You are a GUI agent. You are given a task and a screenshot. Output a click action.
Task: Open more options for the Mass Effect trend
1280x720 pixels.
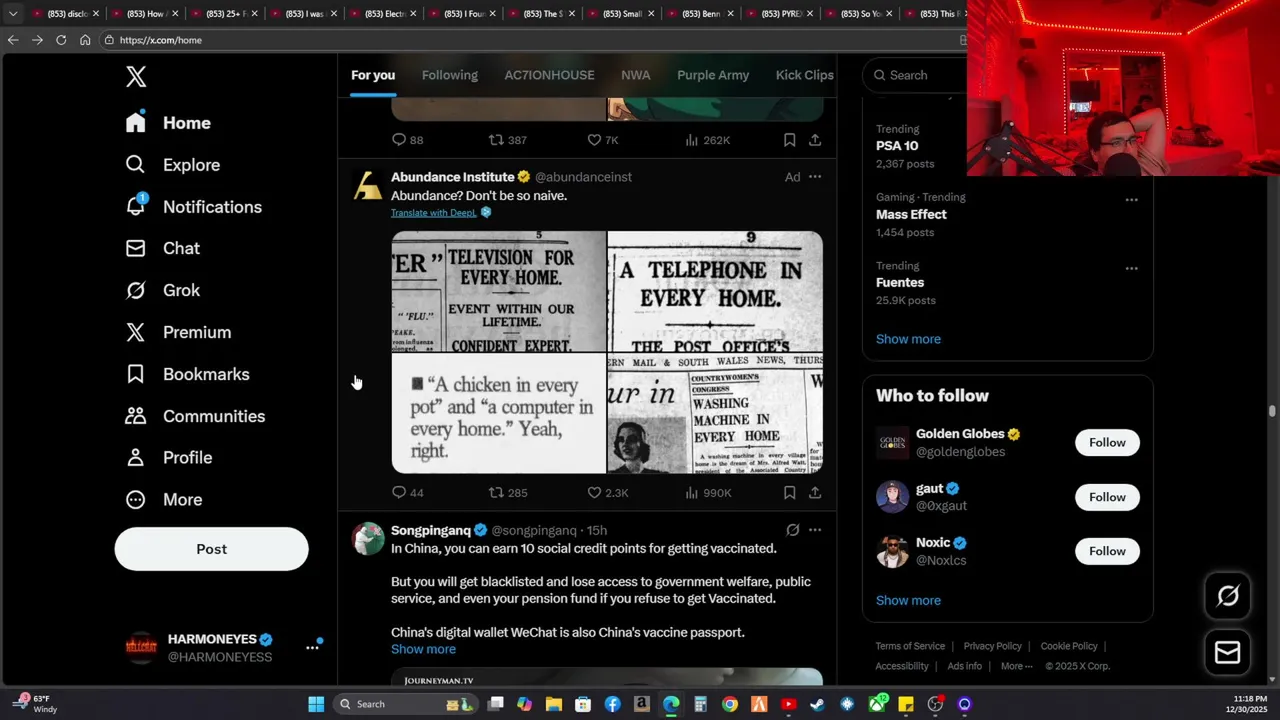[1131, 200]
